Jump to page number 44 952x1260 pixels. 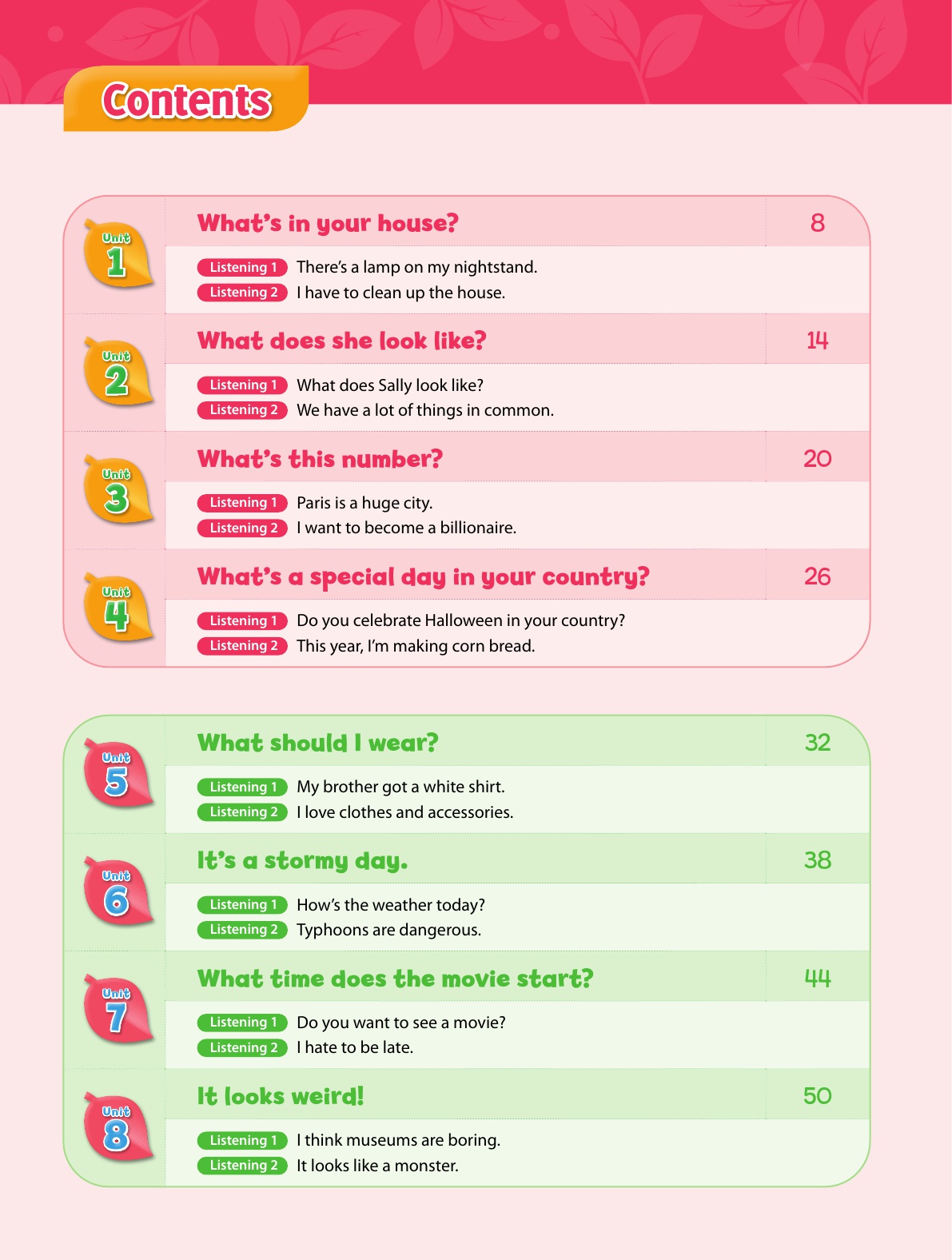point(817,979)
